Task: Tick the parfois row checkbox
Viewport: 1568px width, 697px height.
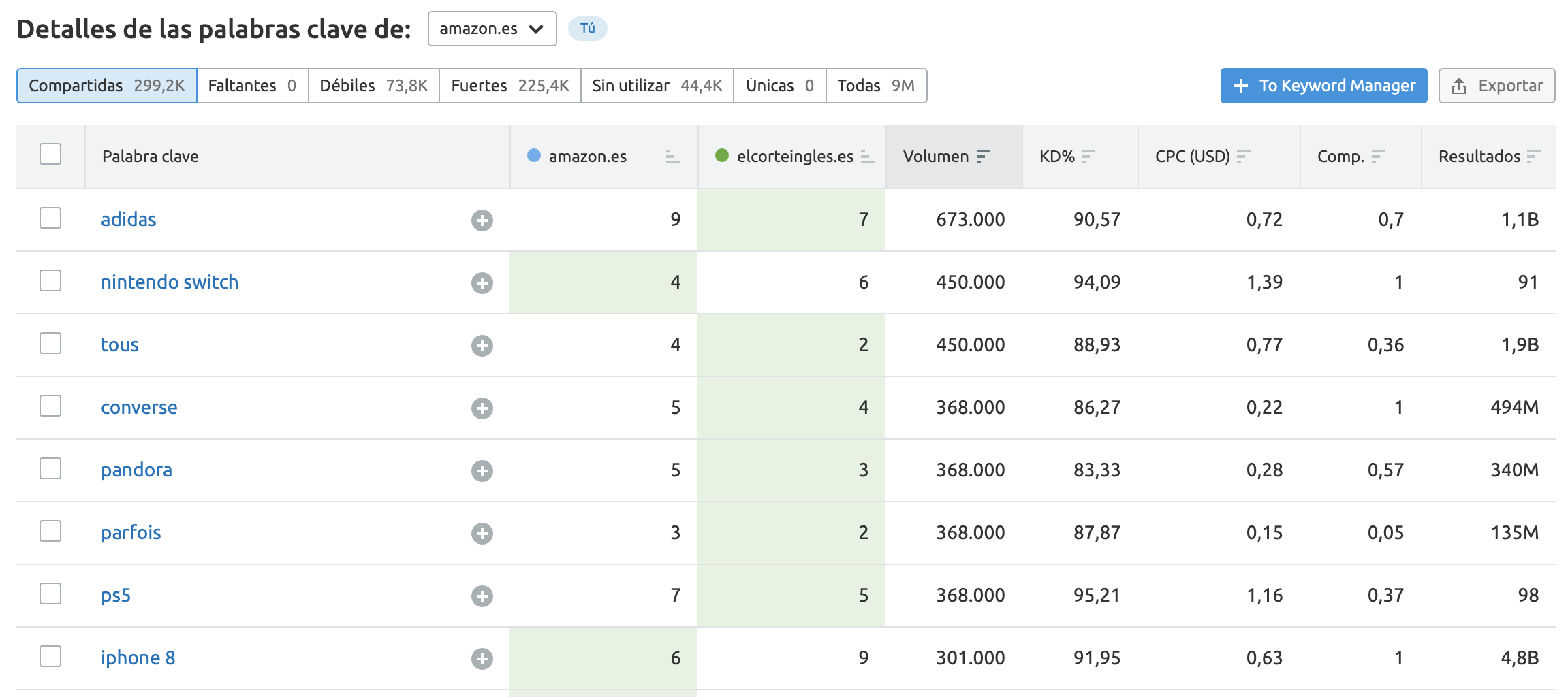Action: point(50,531)
